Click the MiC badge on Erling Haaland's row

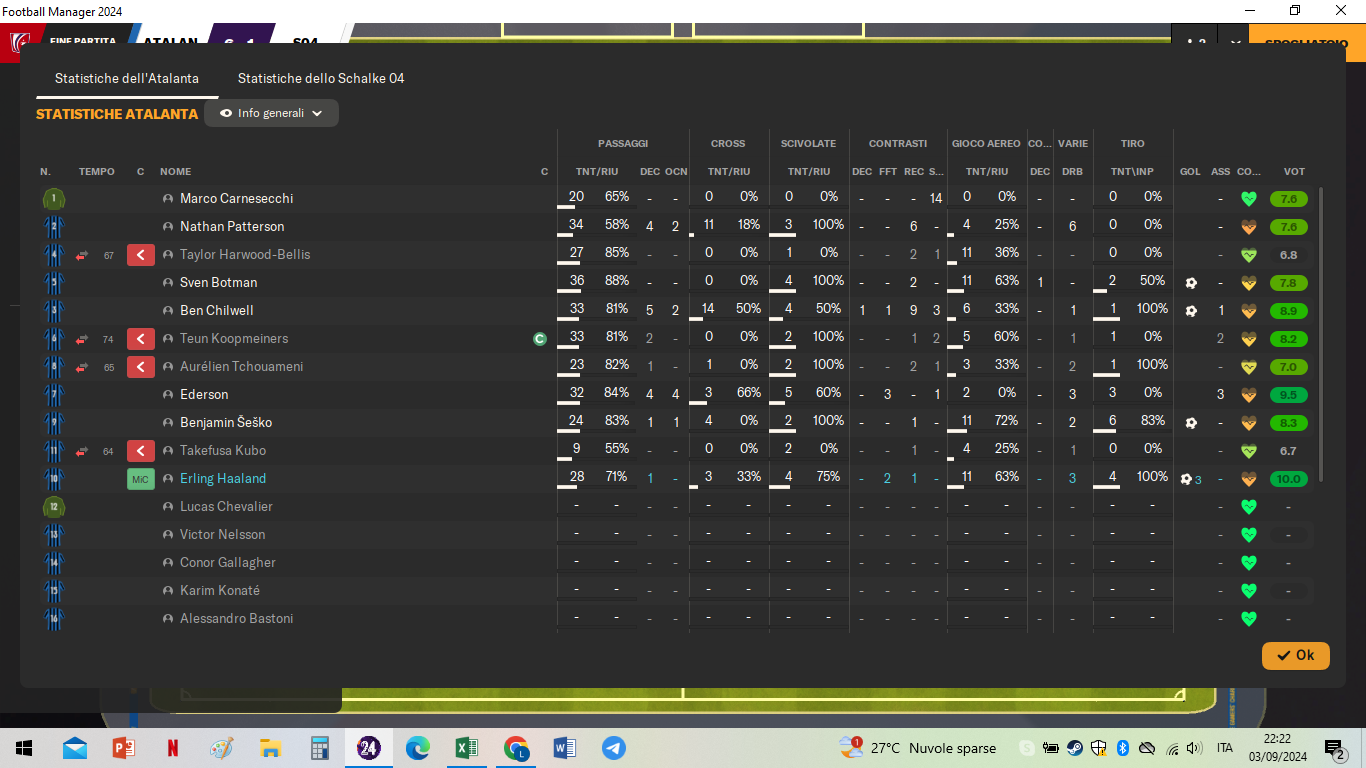pyautogui.click(x=141, y=479)
